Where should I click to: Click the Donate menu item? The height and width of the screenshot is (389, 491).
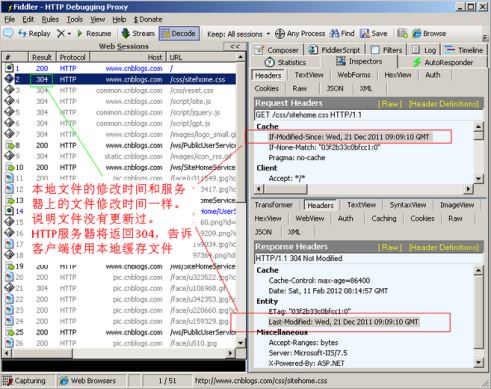(148, 19)
